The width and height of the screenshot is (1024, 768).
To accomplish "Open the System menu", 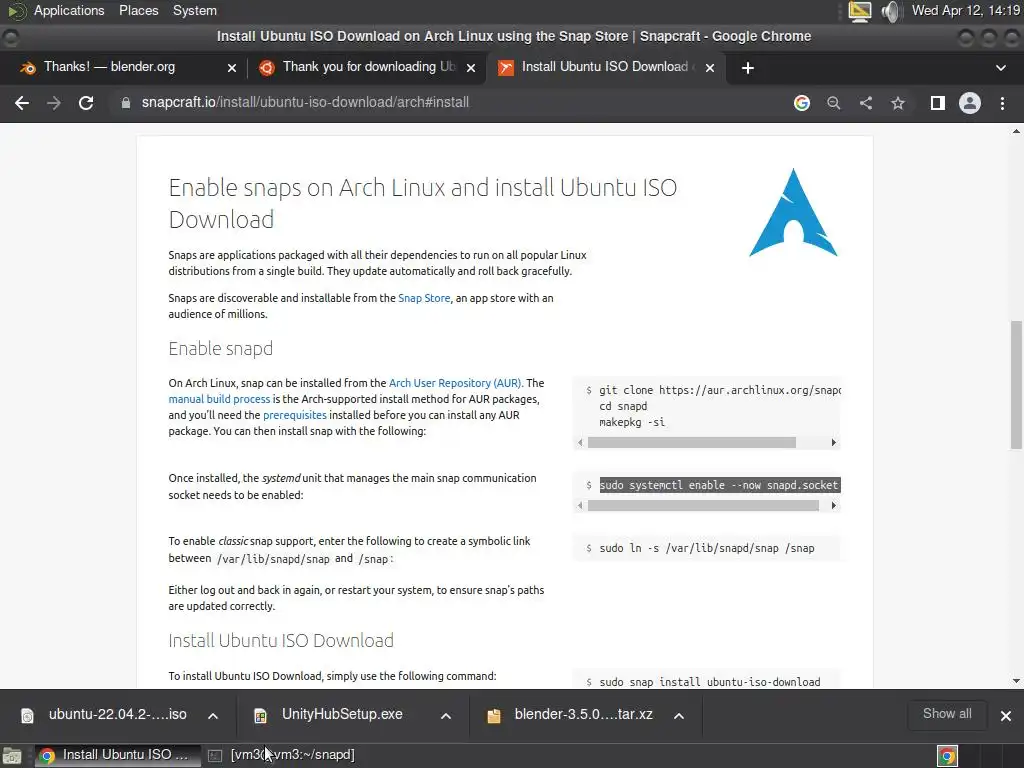I will 195,10.
